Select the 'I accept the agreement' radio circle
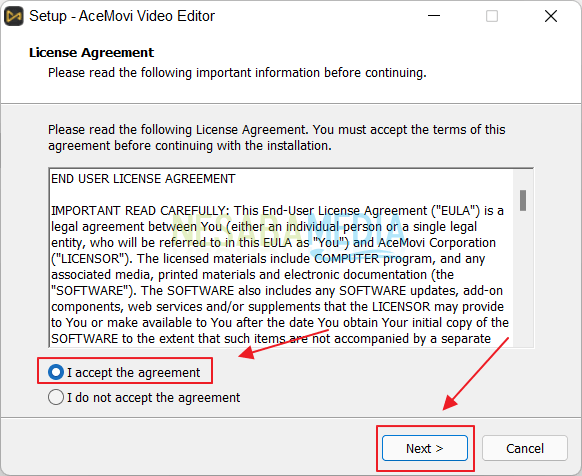Screen dimensions: 582x476 tap(56, 372)
